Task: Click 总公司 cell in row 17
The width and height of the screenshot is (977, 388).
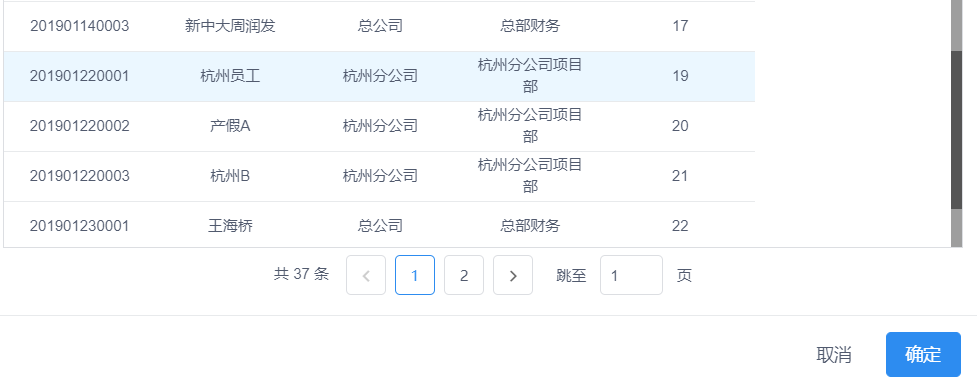Action: point(380,26)
